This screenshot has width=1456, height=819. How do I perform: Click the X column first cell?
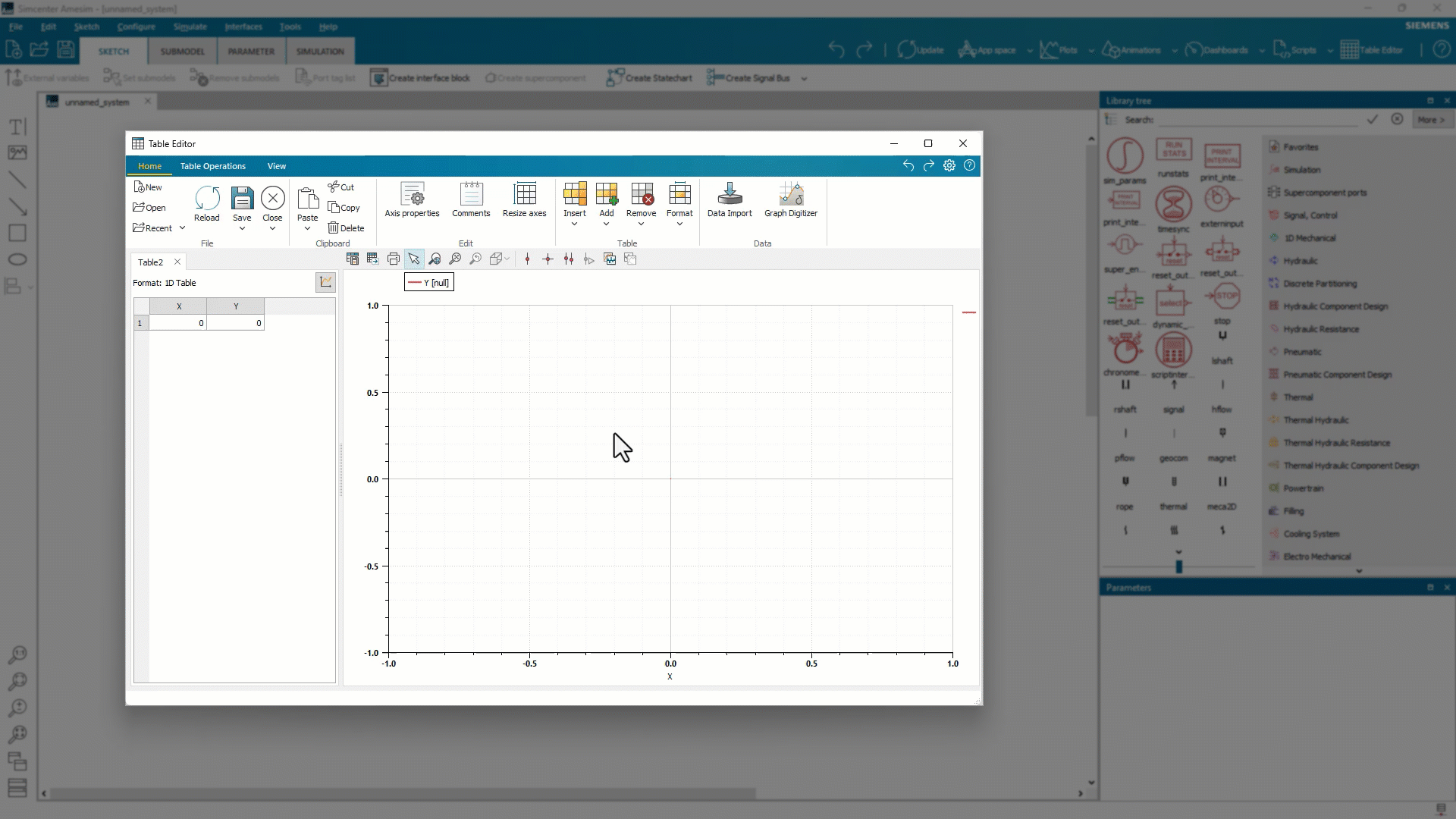pyautogui.click(x=178, y=323)
